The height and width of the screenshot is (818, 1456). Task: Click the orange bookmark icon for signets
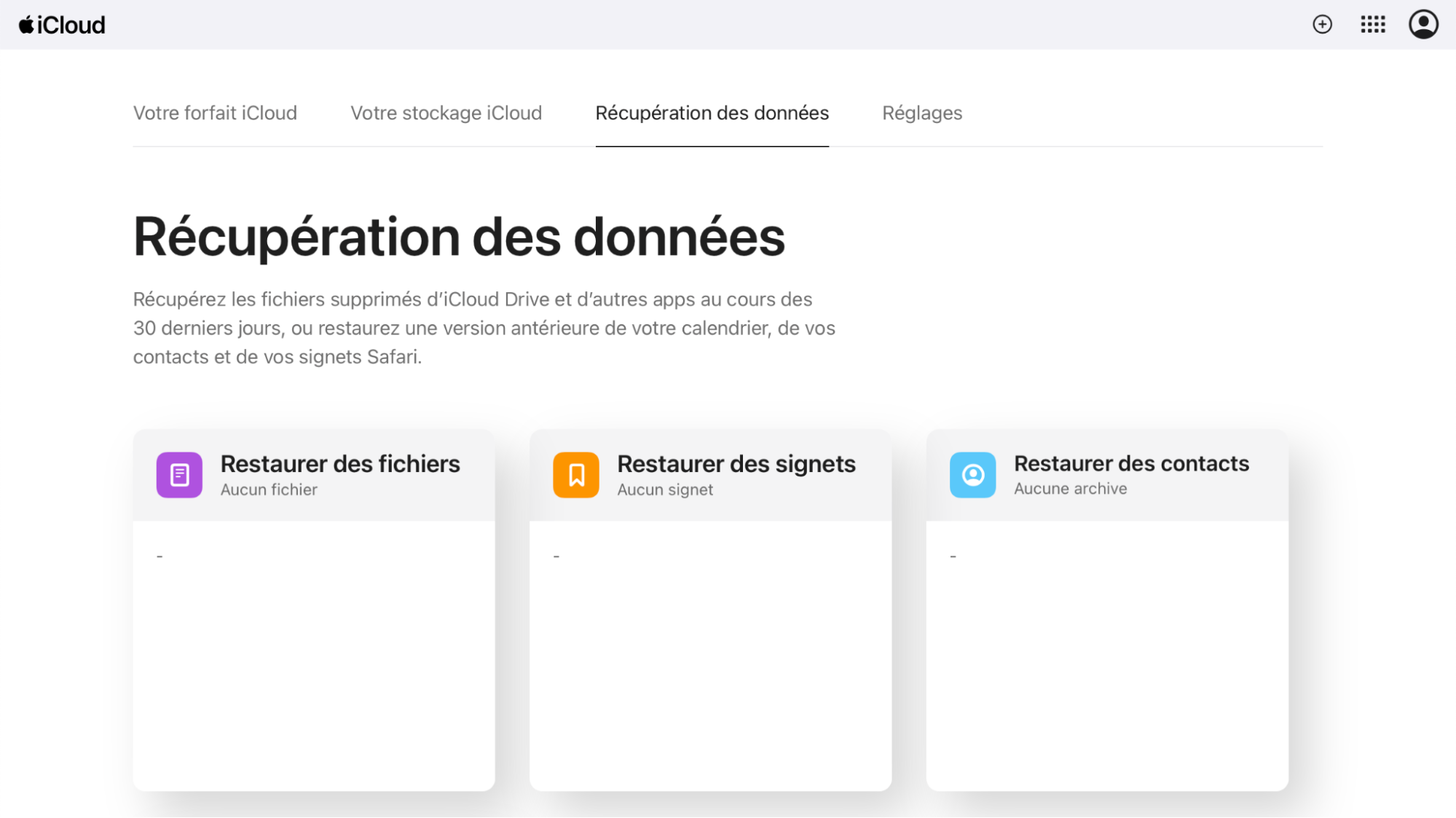[575, 474]
